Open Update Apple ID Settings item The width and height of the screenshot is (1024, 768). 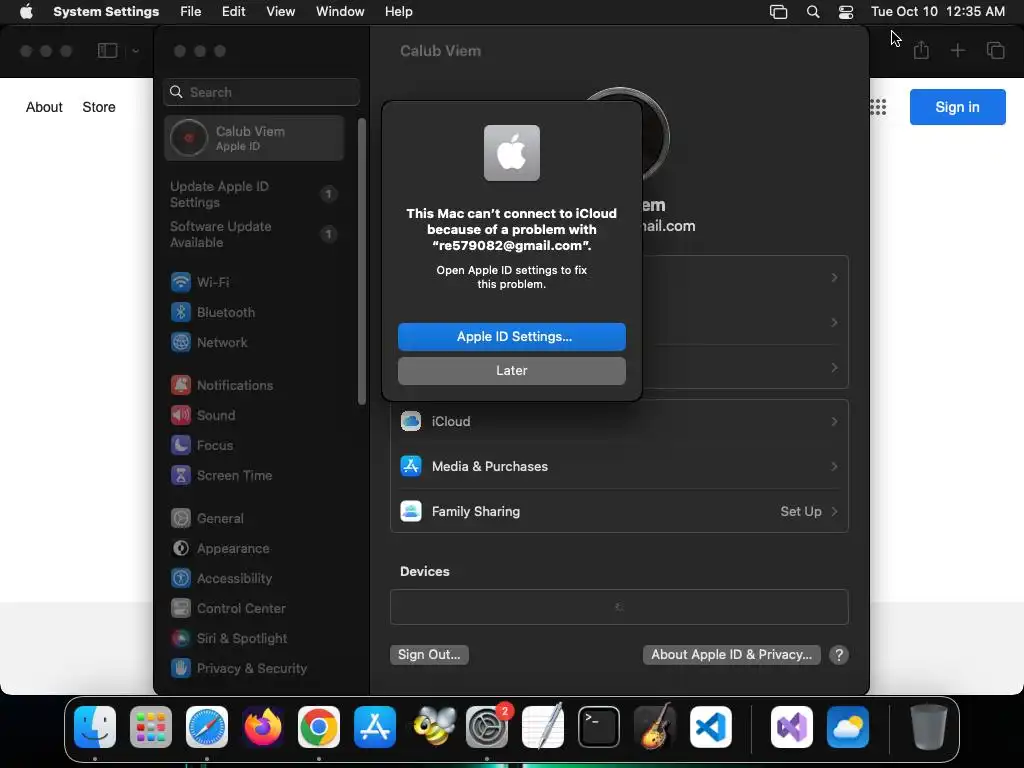point(253,195)
